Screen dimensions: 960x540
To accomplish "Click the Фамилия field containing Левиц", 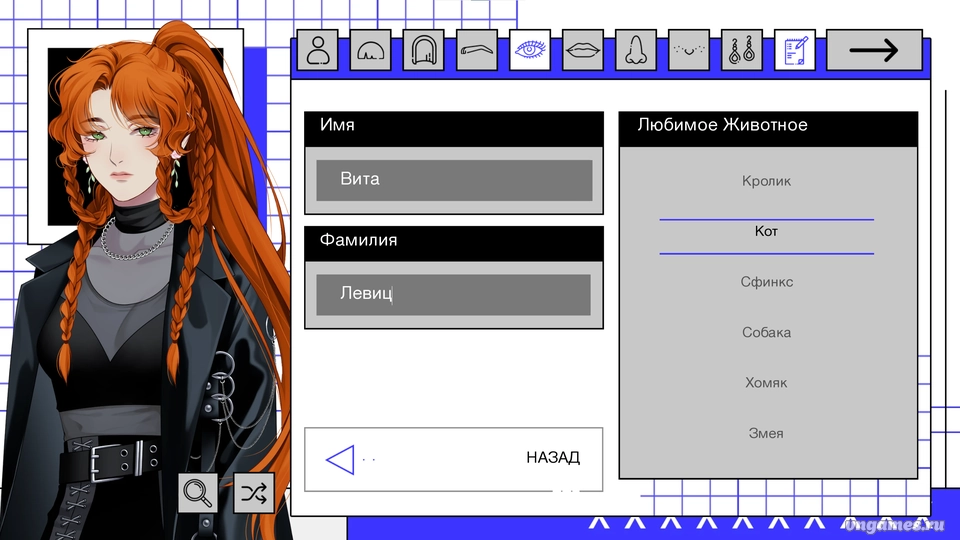I will click(454, 295).
